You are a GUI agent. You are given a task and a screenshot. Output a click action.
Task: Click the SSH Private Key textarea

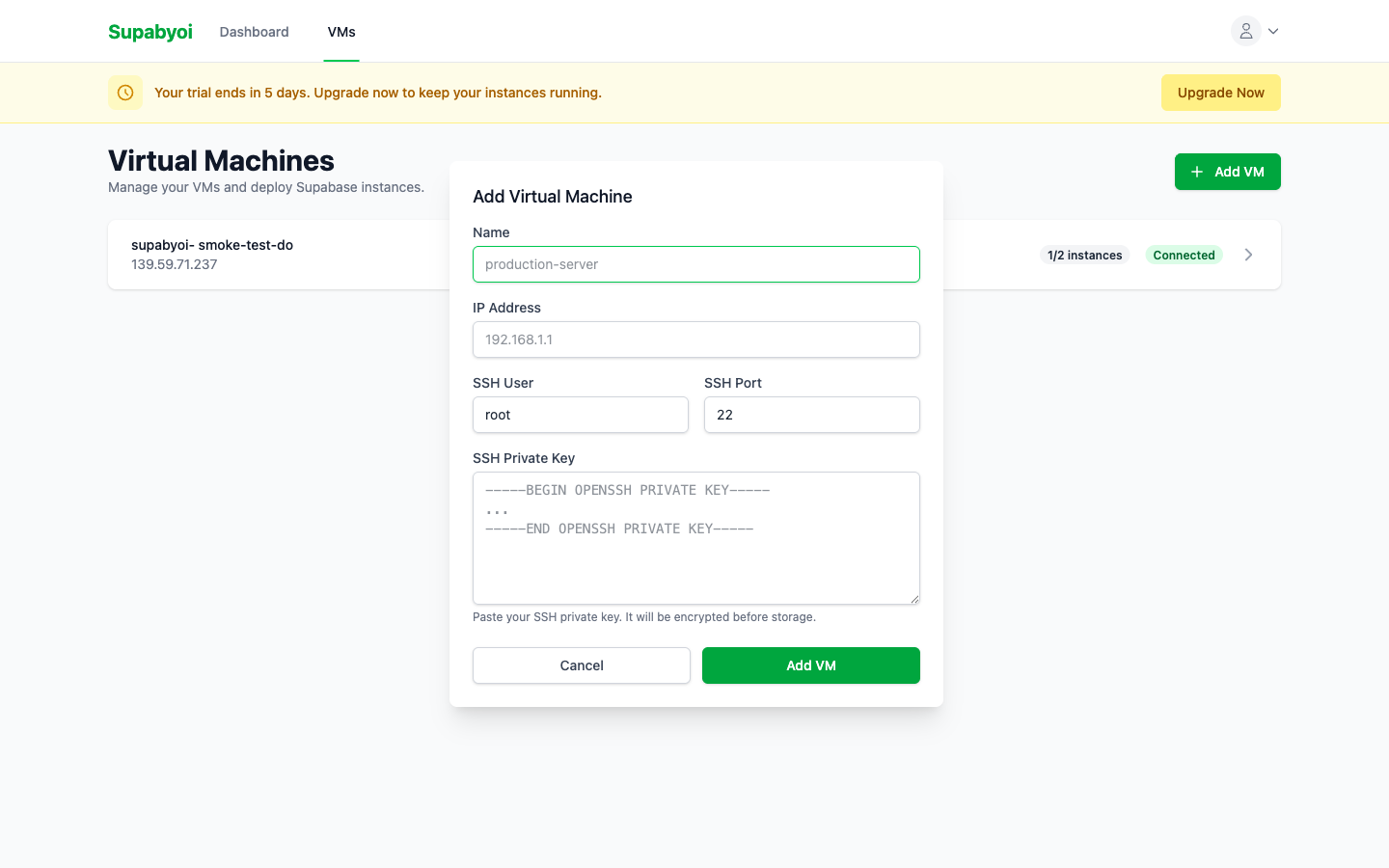[x=695, y=537]
